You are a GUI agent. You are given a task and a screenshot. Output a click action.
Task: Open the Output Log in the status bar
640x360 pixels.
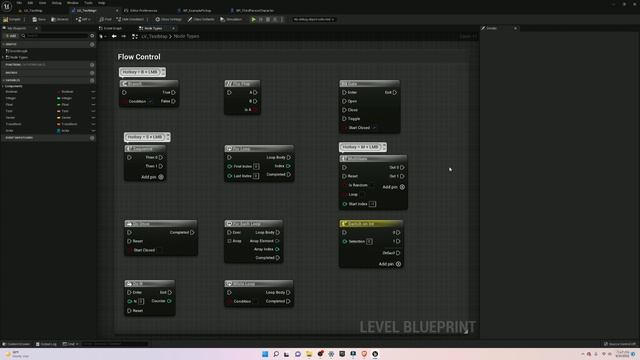coord(46,344)
